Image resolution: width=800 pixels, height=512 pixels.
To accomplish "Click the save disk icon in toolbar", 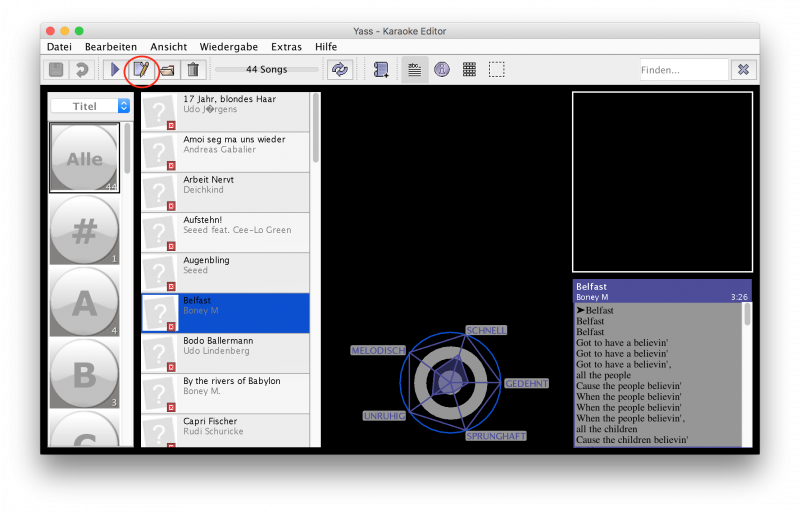I will coord(56,69).
